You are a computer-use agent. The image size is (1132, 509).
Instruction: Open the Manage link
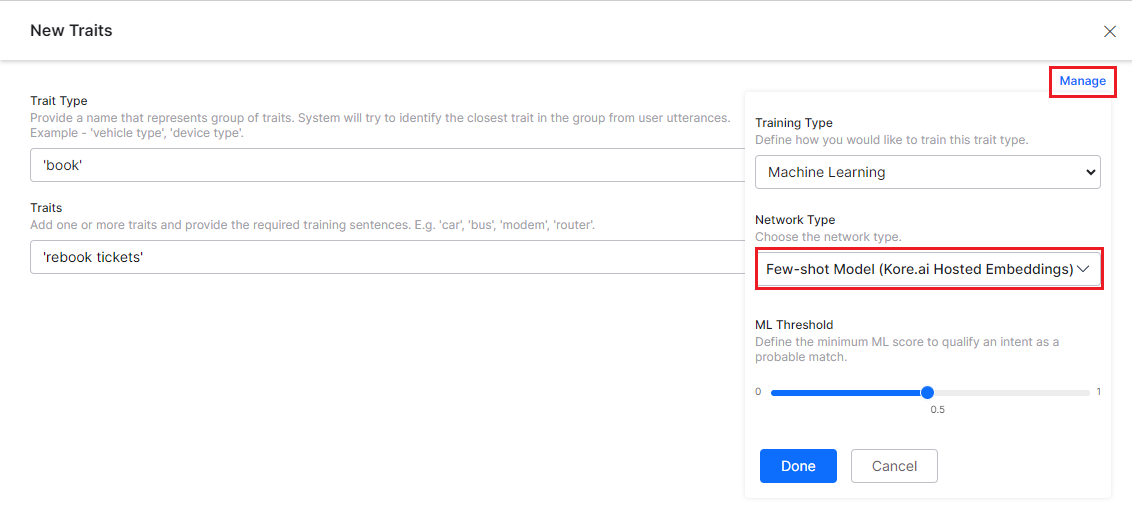tap(1082, 81)
